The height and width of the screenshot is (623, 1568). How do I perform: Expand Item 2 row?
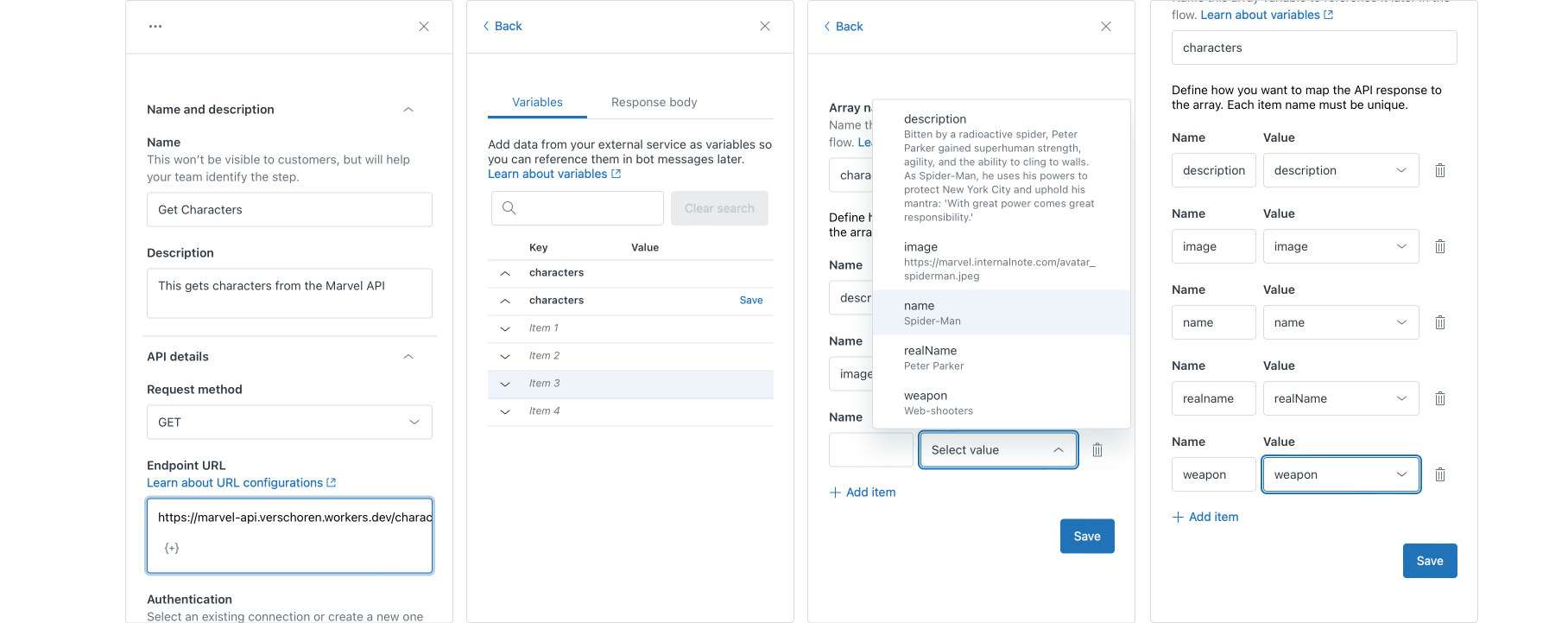(x=505, y=356)
